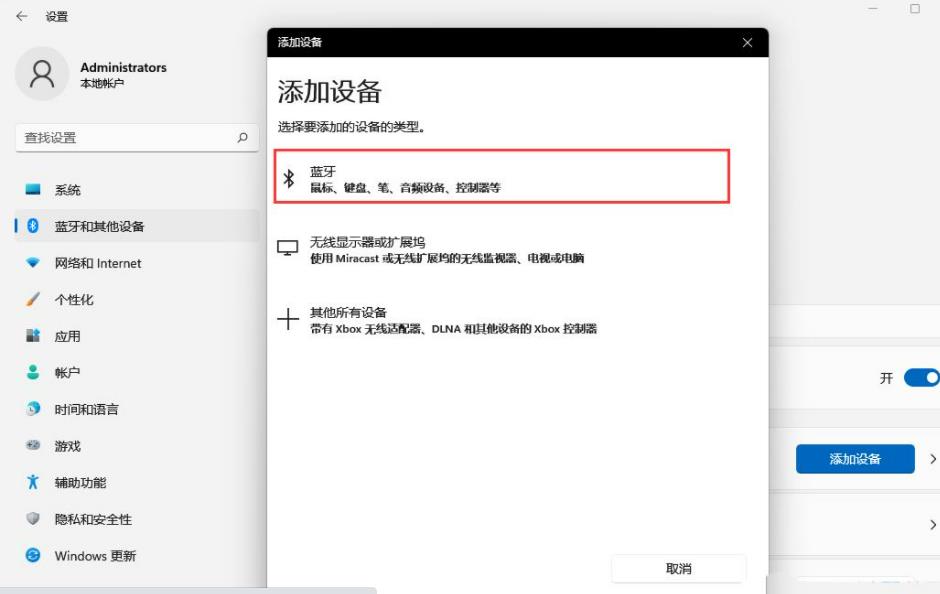
Task: Click the Windows 更新 icon
Action: click(x=34, y=556)
